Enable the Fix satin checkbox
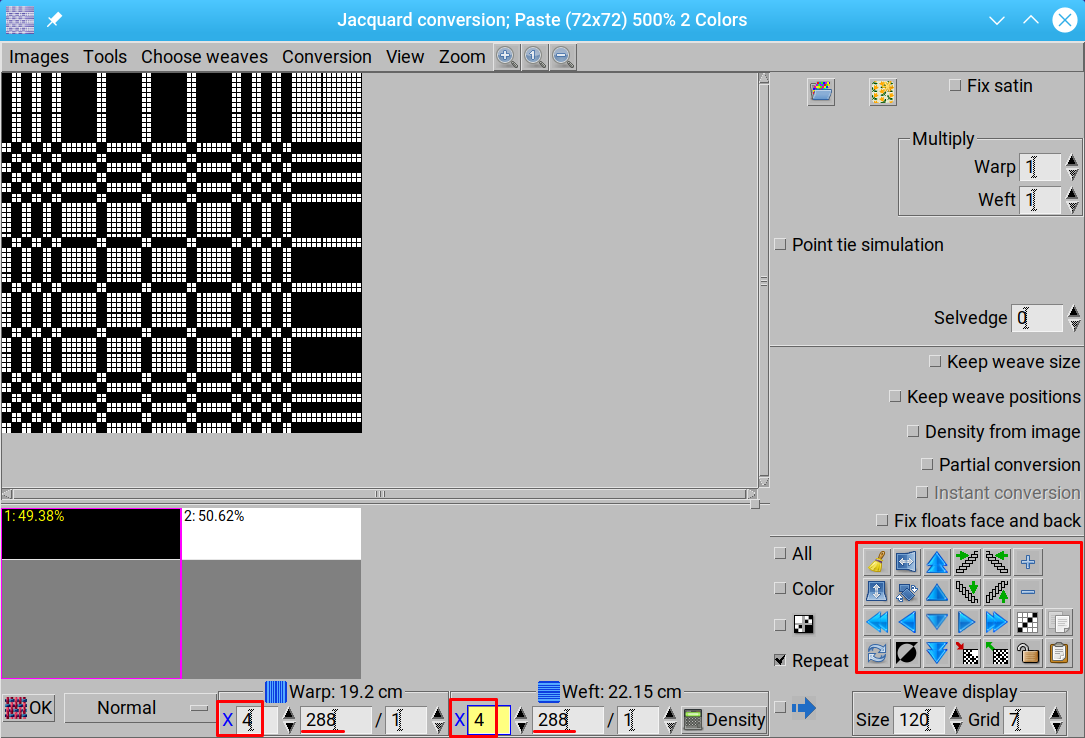The width and height of the screenshot is (1085, 738). pyautogui.click(x=955, y=85)
